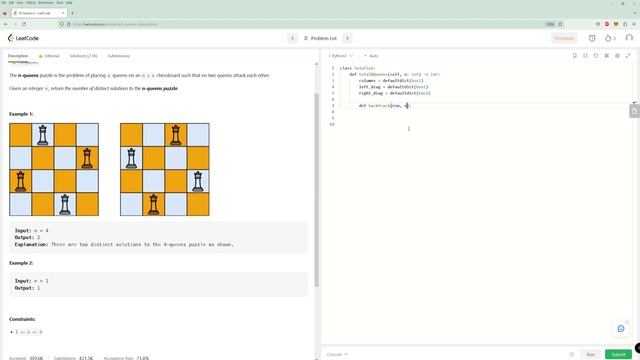Switch to the Solutions tab
This screenshot has height=360, width=640.
pyautogui.click(x=83, y=56)
